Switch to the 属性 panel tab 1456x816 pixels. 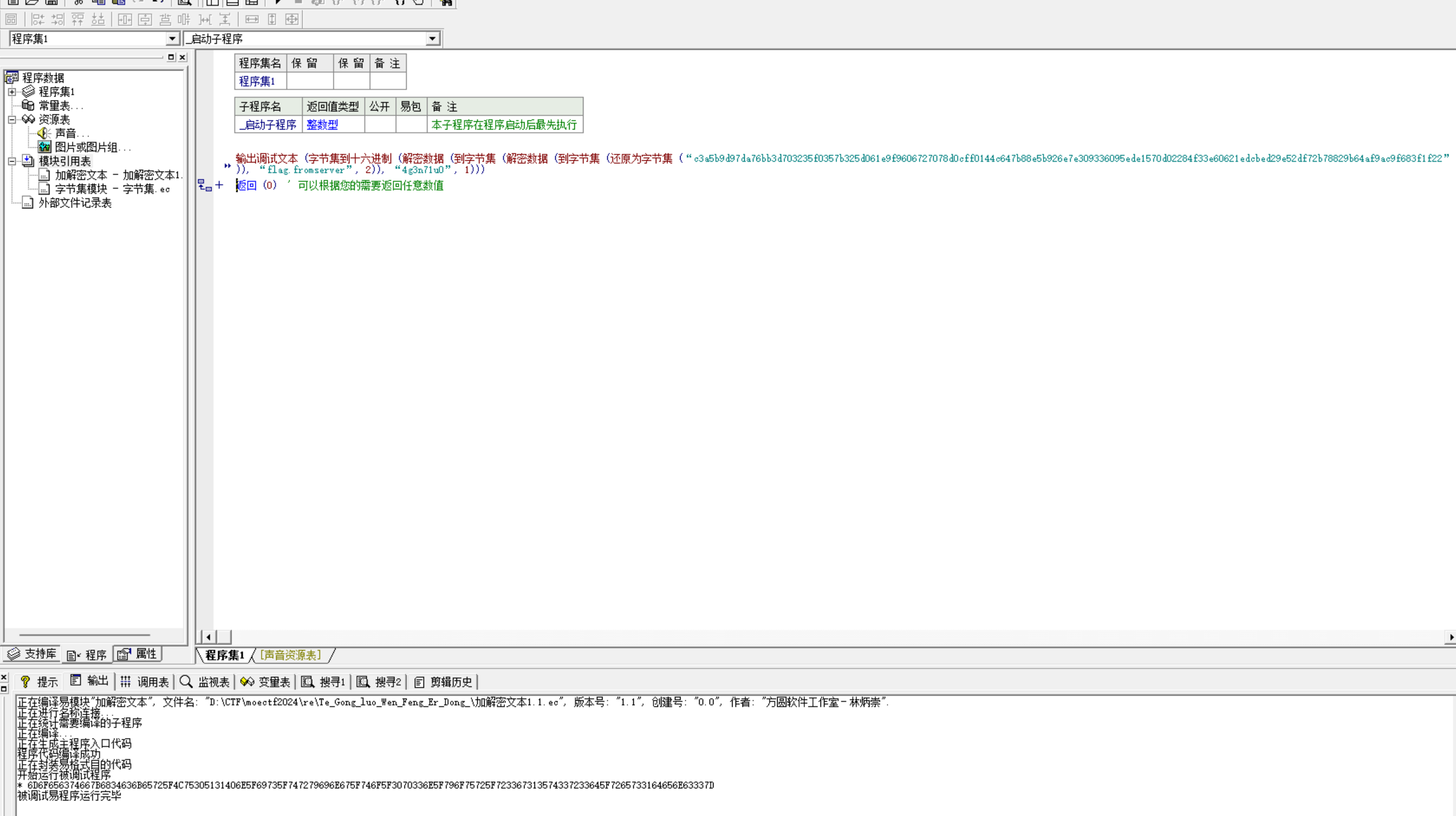(x=138, y=654)
